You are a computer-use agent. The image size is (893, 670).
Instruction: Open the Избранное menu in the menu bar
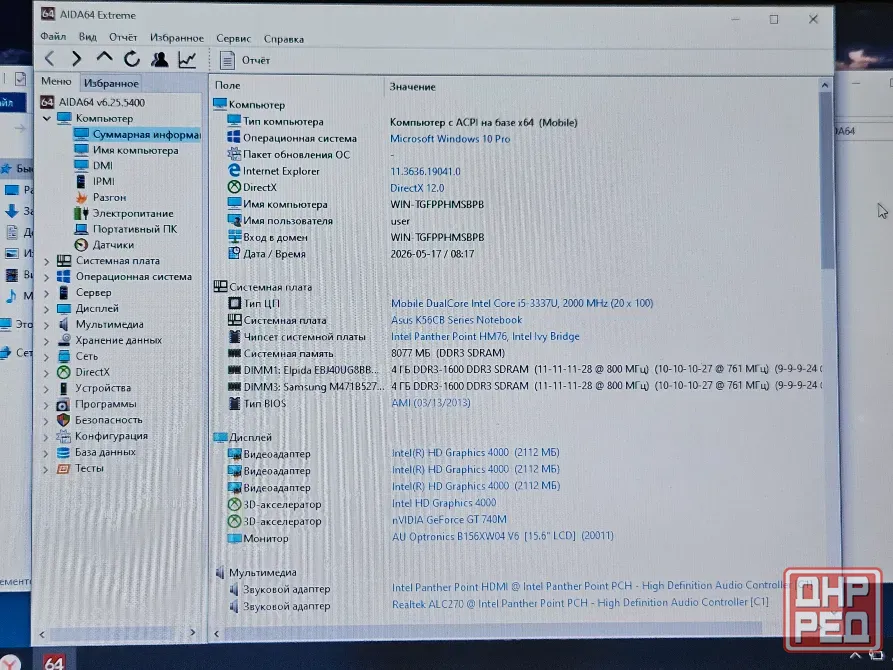click(177, 38)
